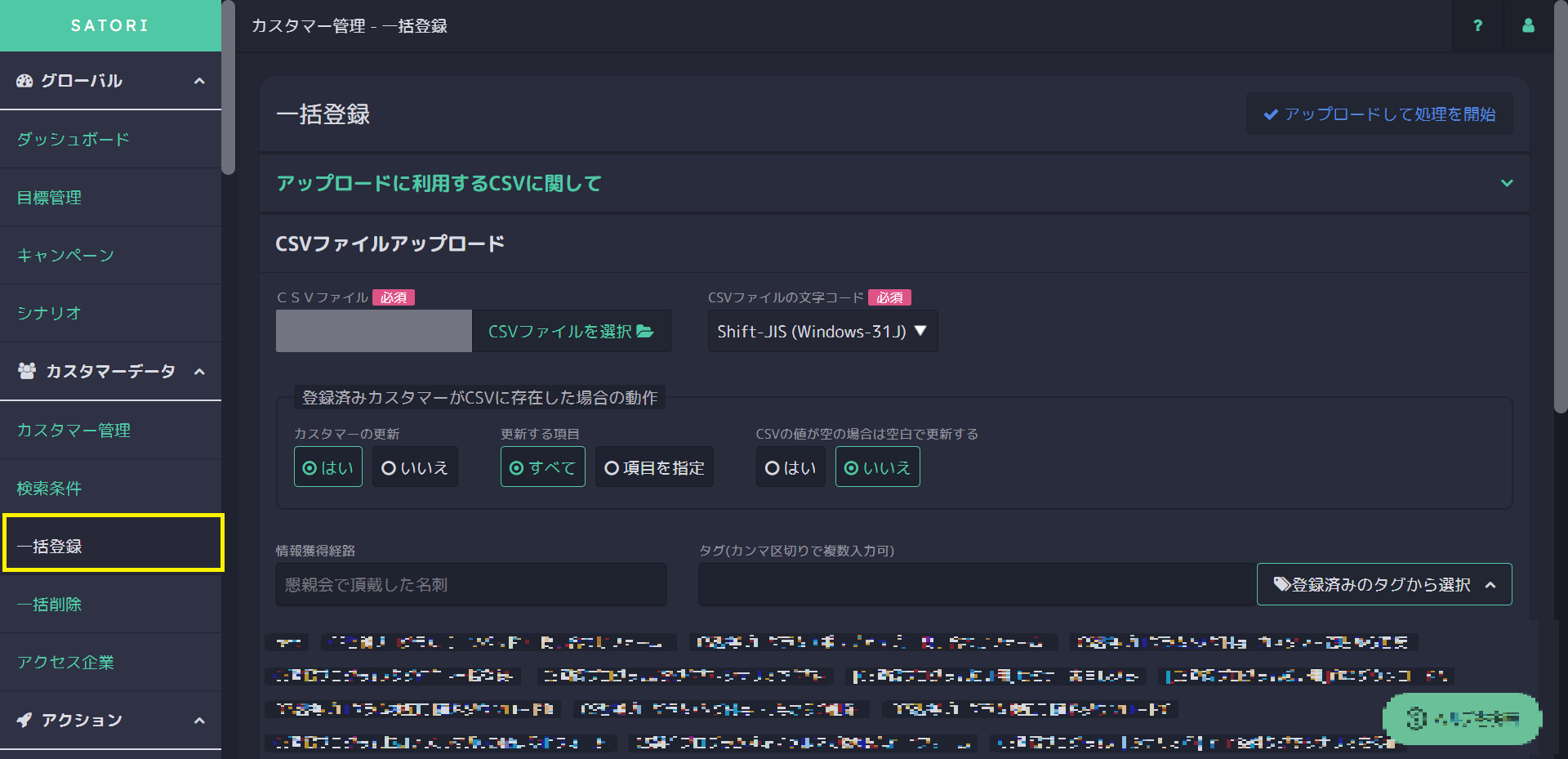Click the SATORI logo header

110,25
